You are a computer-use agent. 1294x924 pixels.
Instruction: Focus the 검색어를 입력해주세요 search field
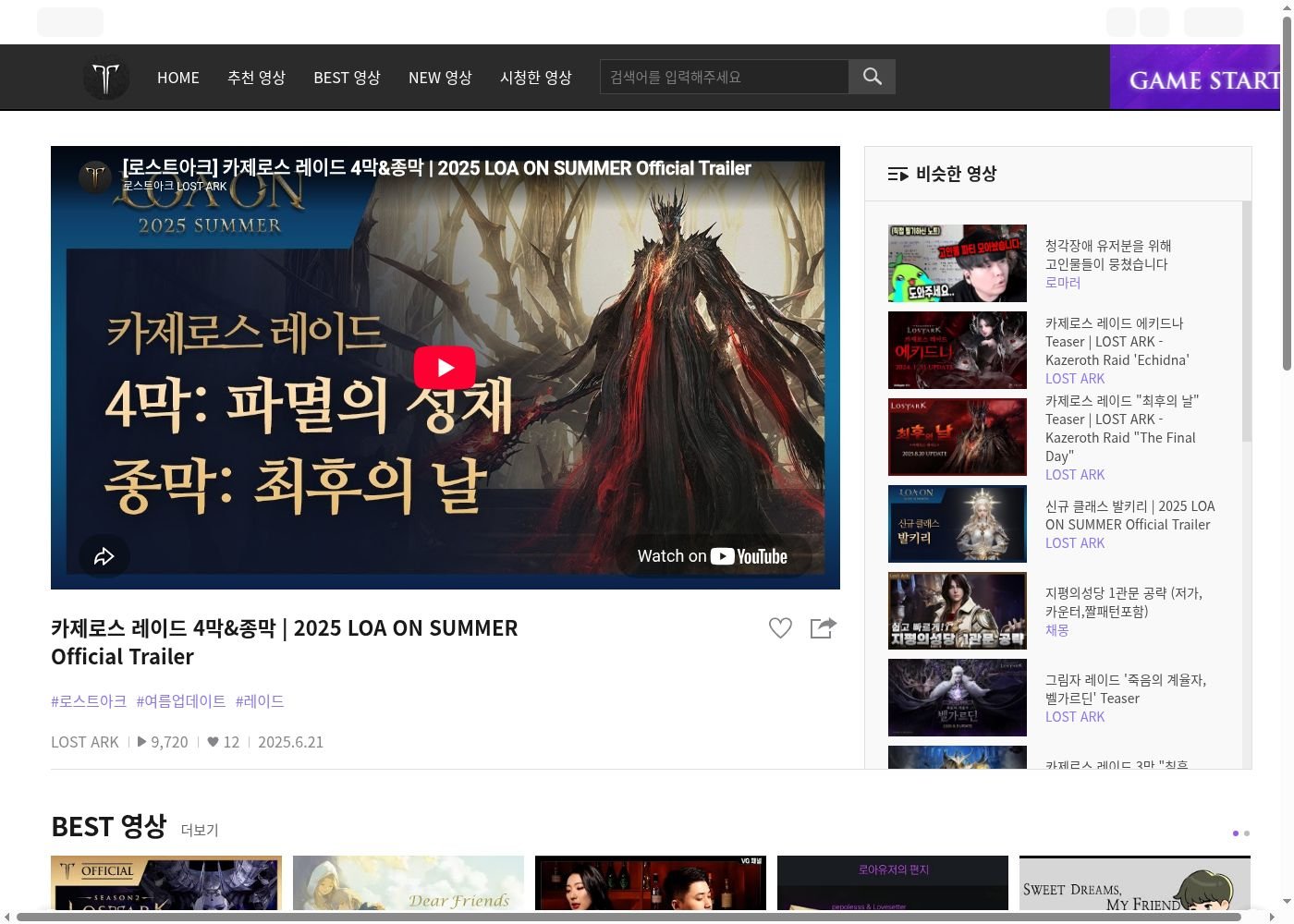tap(725, 77)
